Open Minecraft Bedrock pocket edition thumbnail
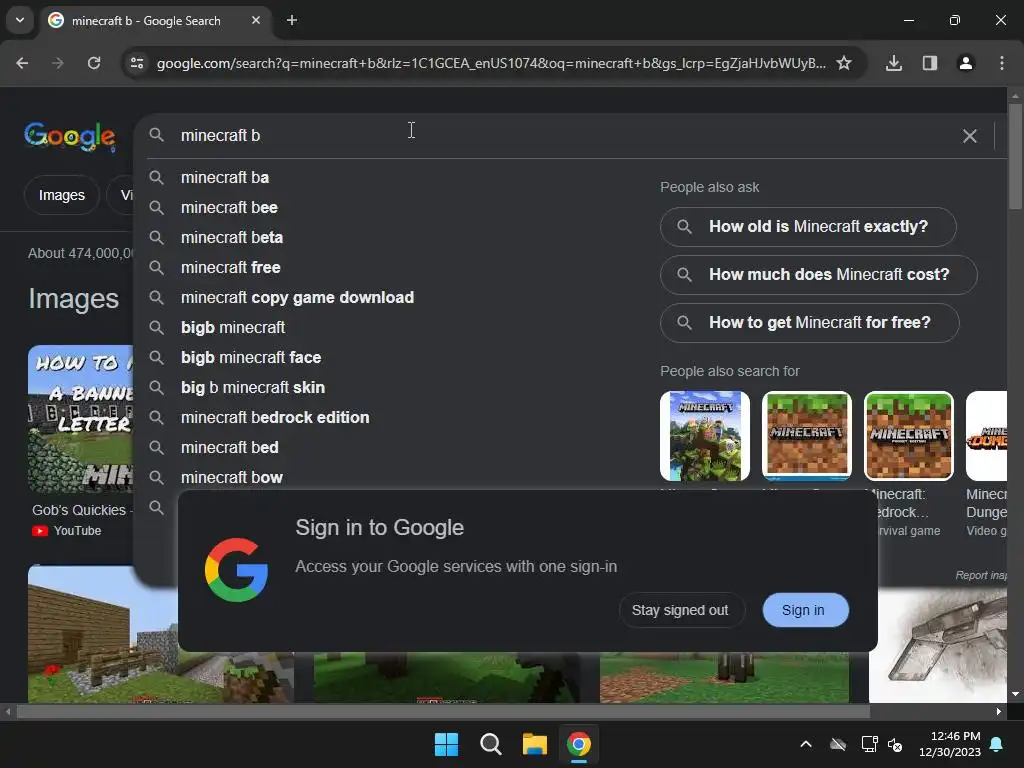 909,436
